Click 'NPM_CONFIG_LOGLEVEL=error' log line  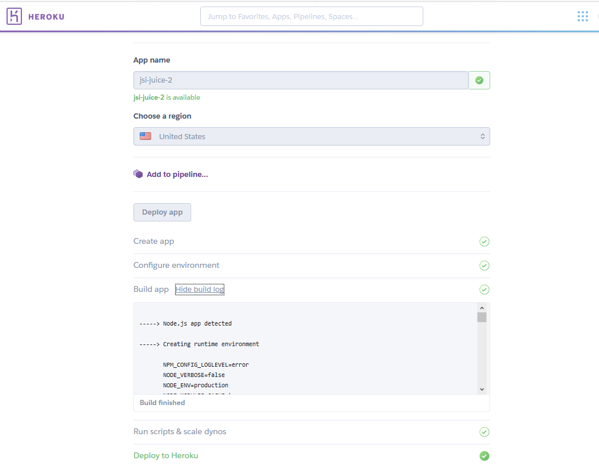coord(206,365)
